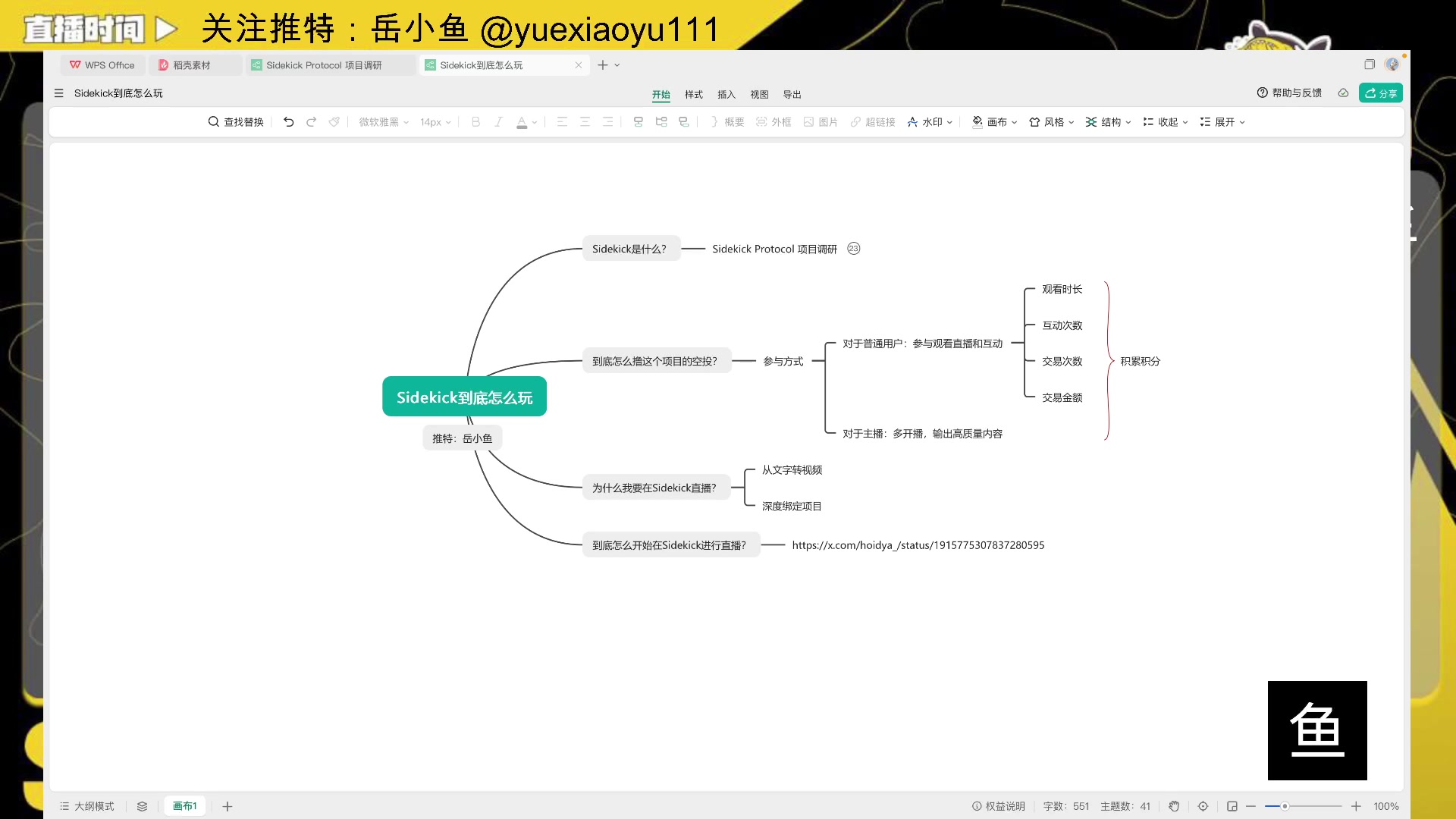Click the green 分享 share button

coord(1381,93)
